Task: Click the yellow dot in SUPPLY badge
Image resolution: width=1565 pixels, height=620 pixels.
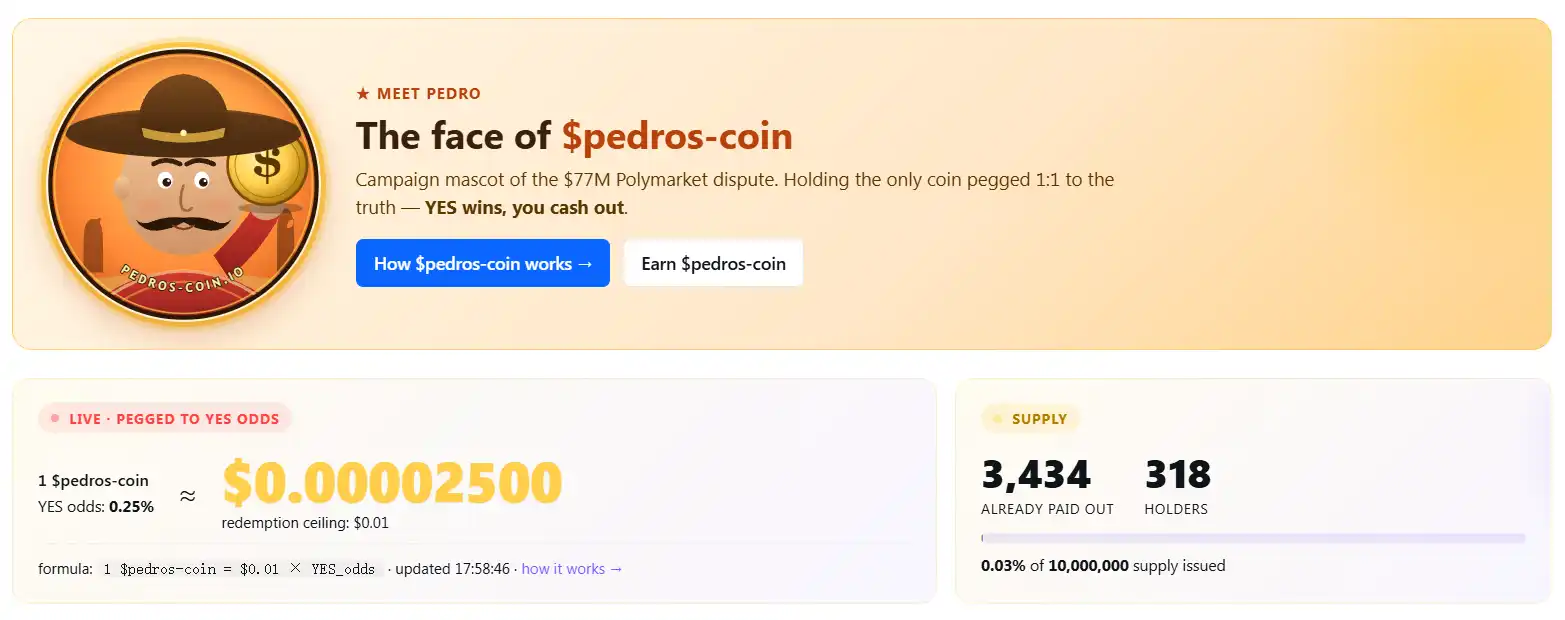Action: [997, 419]
